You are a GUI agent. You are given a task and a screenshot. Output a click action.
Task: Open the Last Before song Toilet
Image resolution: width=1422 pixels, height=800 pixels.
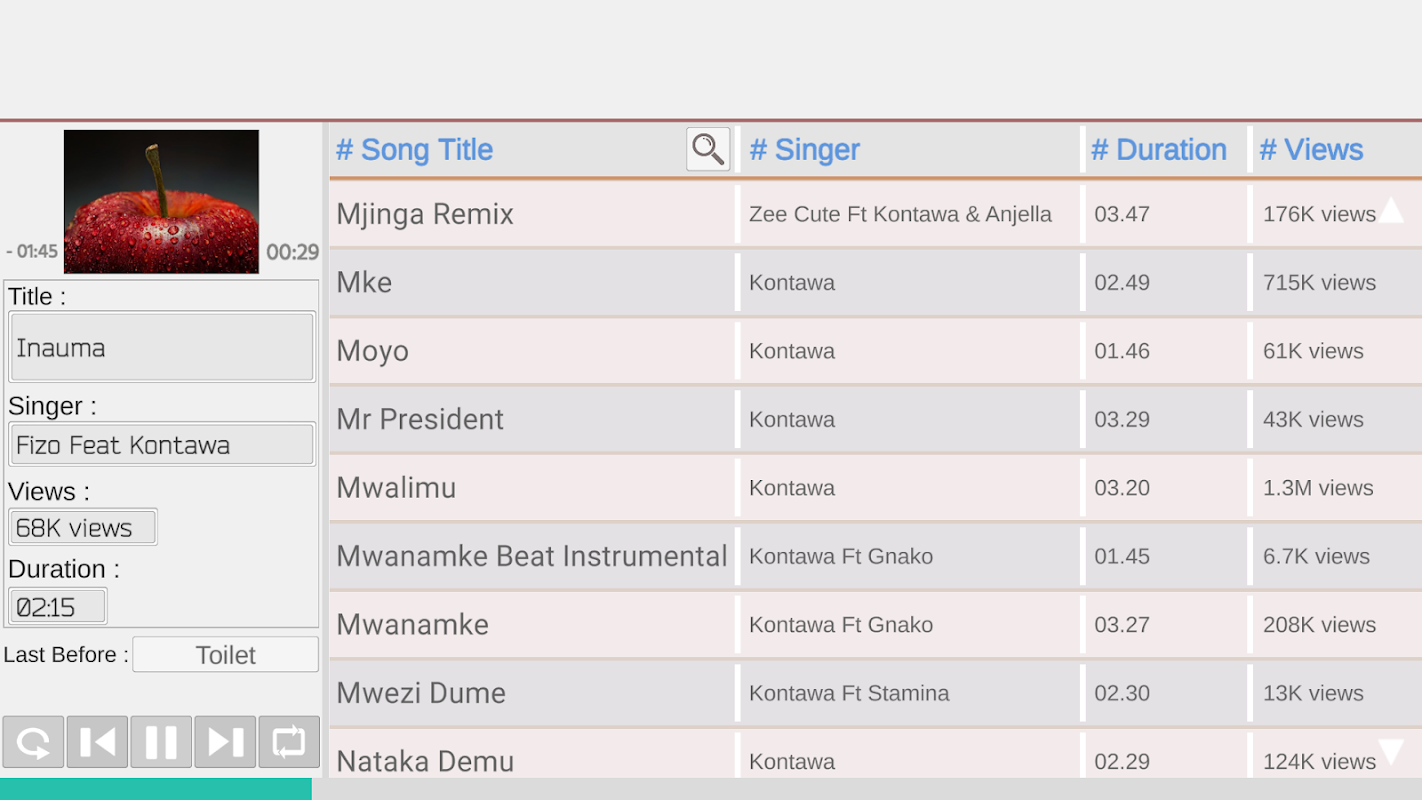coord(225,655)
